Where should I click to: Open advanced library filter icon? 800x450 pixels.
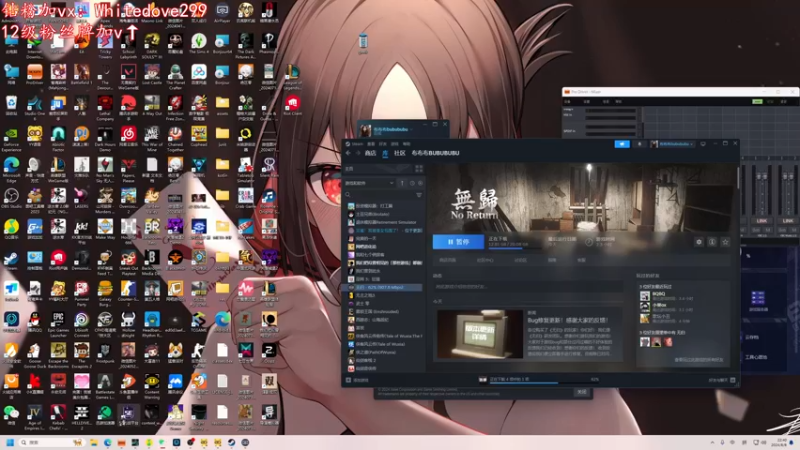(x=419, y=195)
